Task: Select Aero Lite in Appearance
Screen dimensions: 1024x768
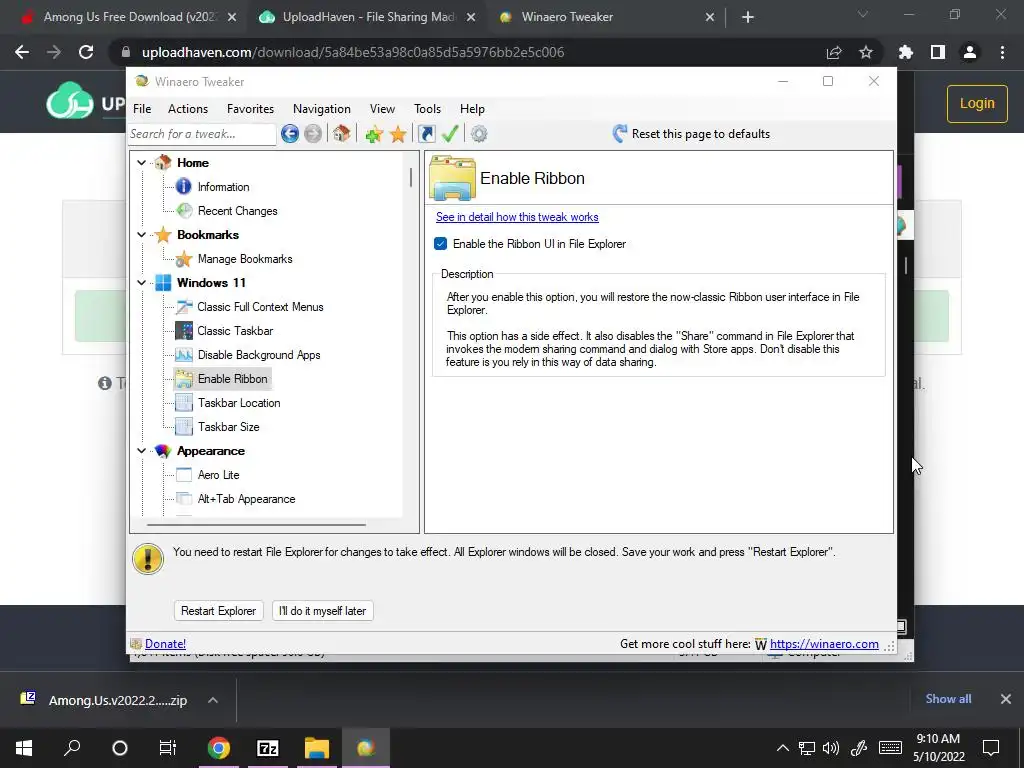Action: tap(218, 475)
